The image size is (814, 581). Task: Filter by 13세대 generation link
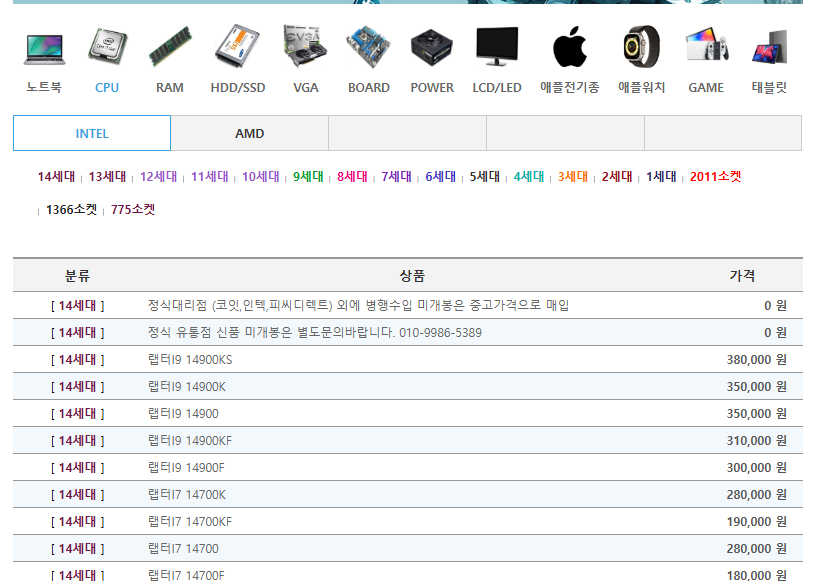107,177
